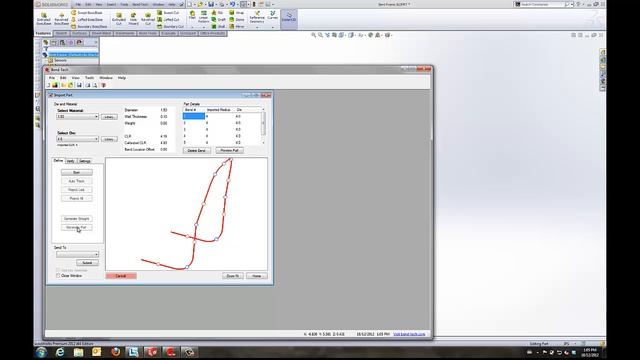This screenshot has width=640, height=360.
Task: Click the Revolved Cut tool
Action: pyautogui.click(x=148, y=19)
